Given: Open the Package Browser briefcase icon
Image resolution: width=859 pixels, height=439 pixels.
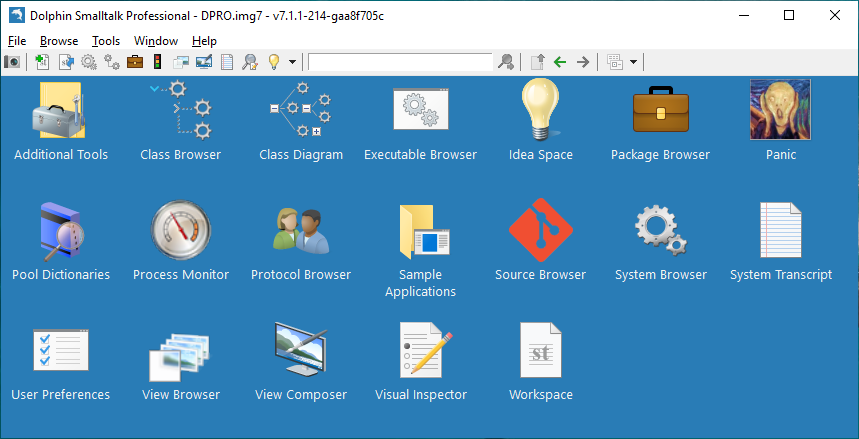Looking at the screenshot, I should pos(661,109).
